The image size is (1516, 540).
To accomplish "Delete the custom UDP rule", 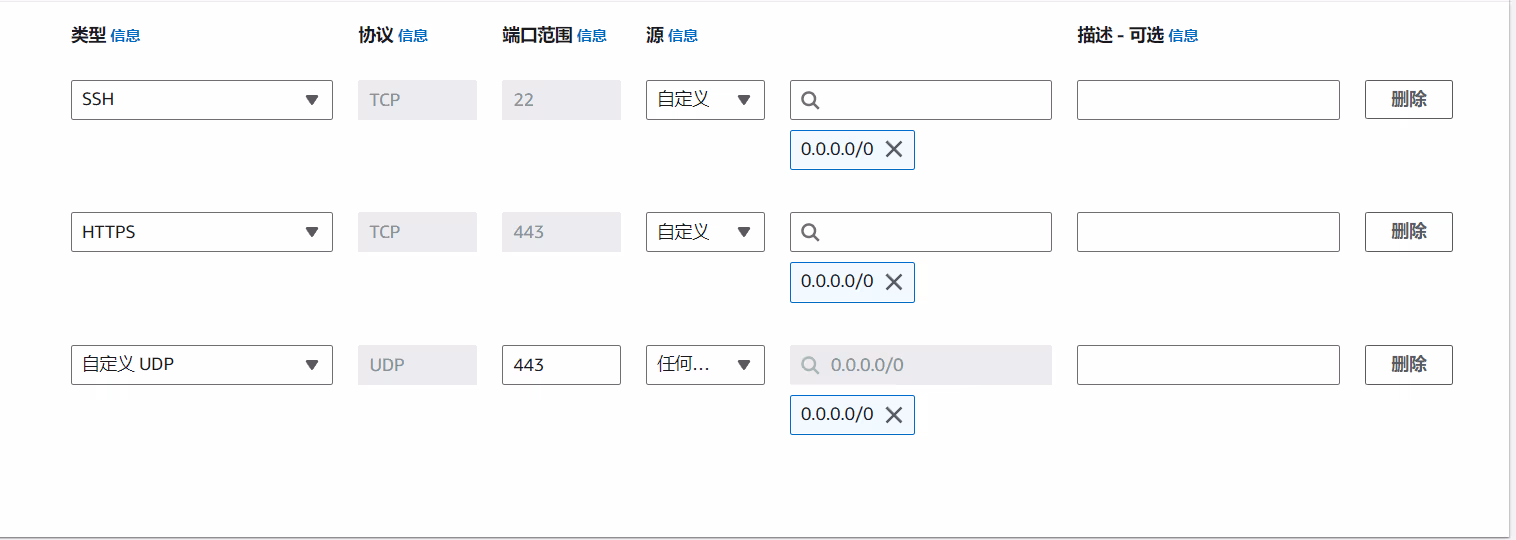I will pos(1408,365).
